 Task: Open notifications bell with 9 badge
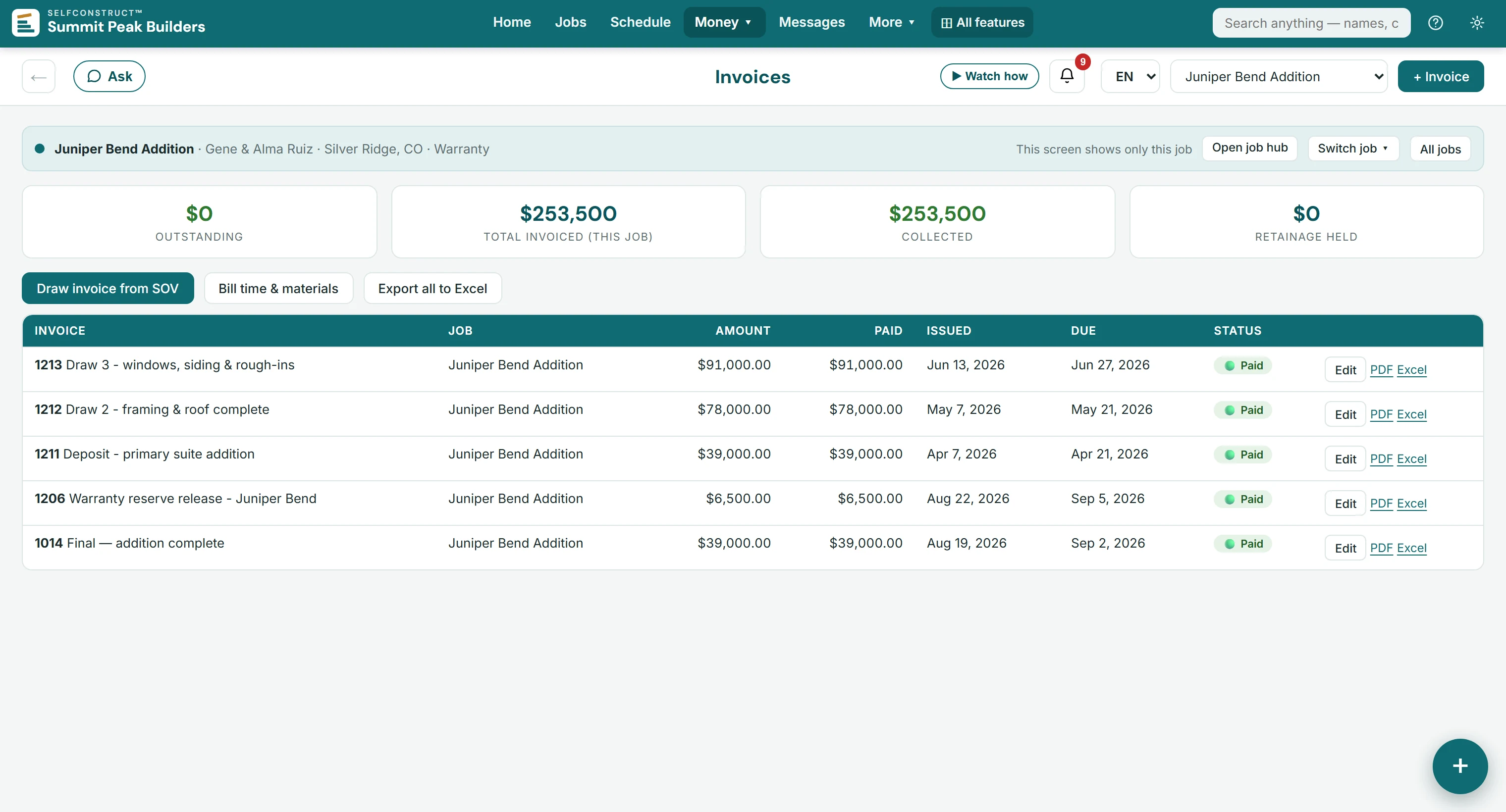[1067, 77]
